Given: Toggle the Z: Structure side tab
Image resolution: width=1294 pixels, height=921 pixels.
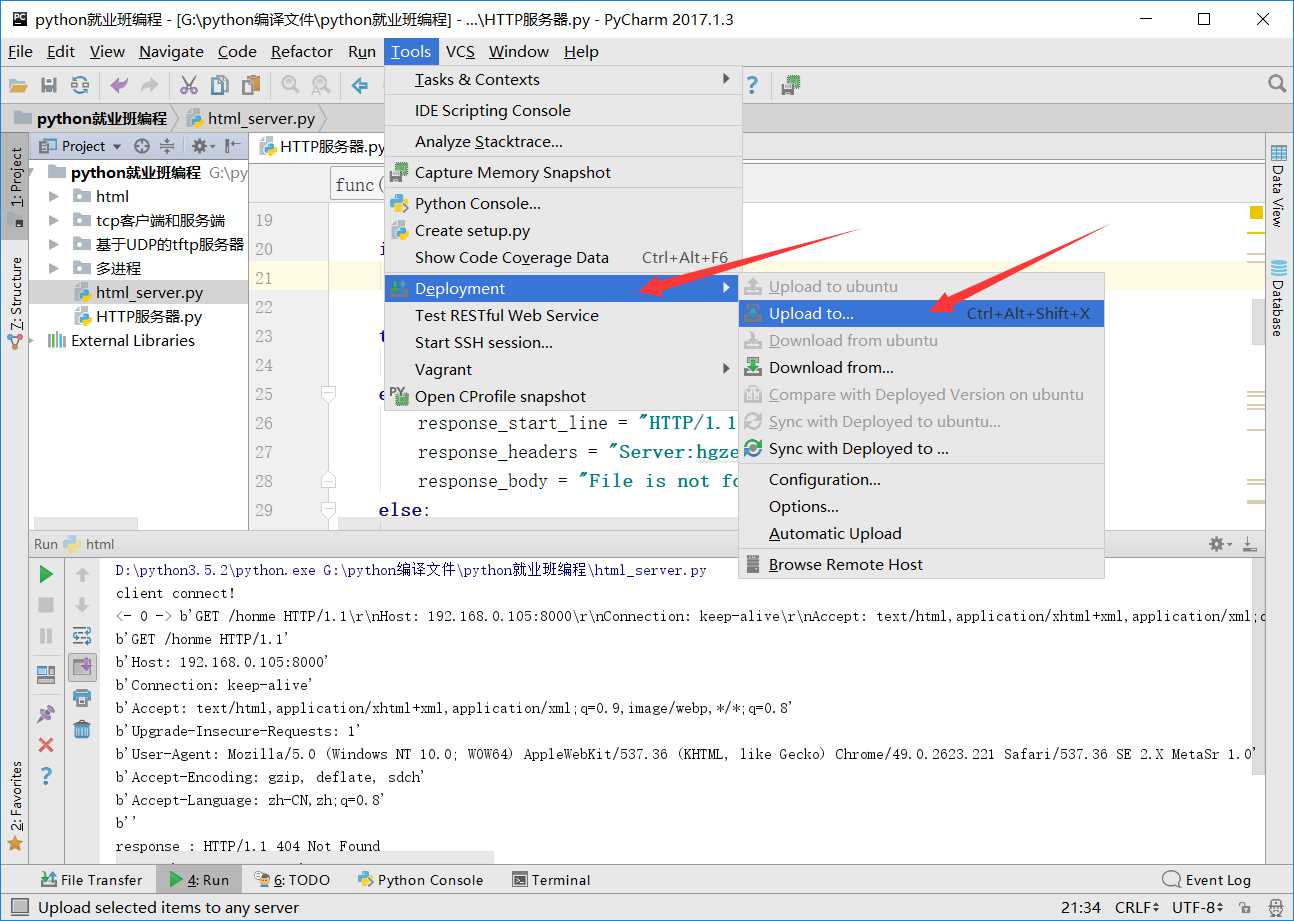Looking at the screenshot, I should tap(16, 302).
